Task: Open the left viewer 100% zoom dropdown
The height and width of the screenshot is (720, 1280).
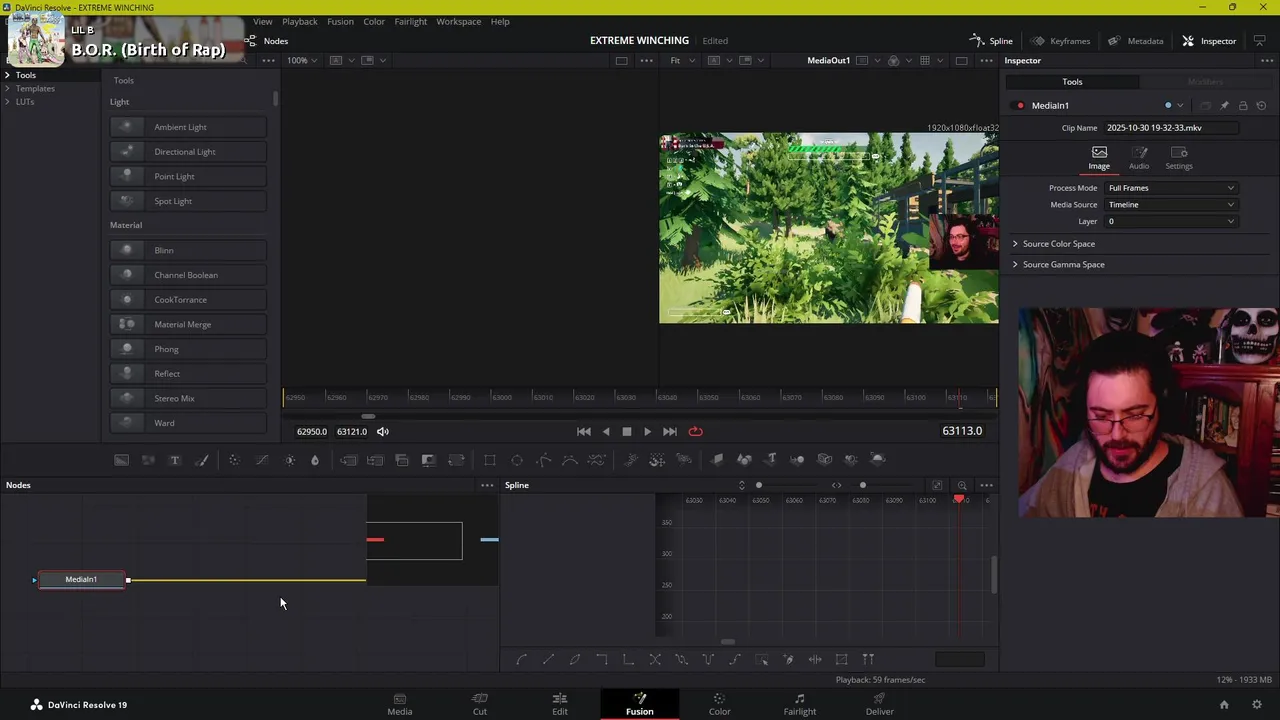Action: (302, 61)
